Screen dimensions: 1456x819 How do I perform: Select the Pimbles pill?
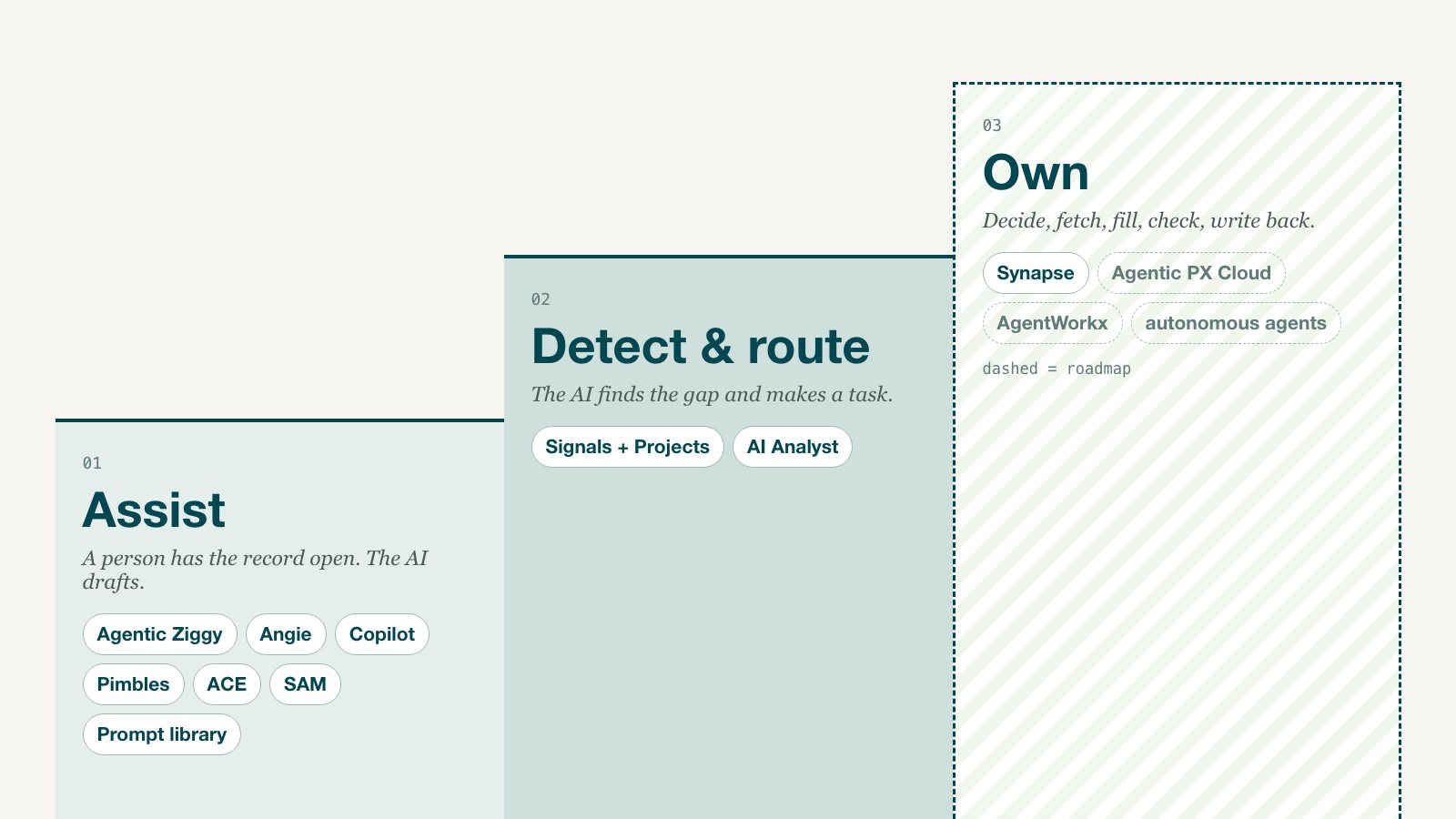(134, 684)
